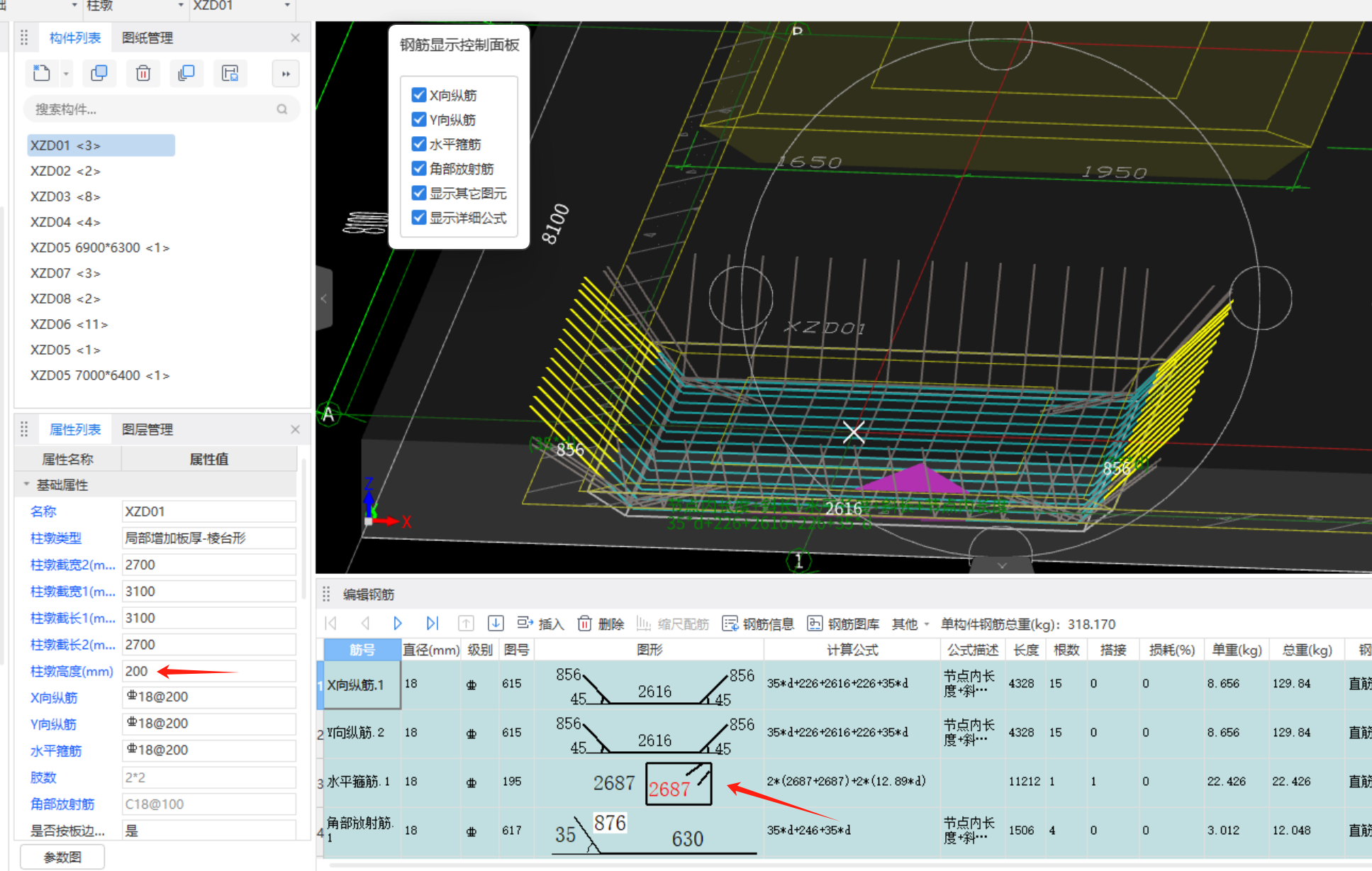Click the delete component trash icon
The image size is (1372, 871).
click(143, 73)
